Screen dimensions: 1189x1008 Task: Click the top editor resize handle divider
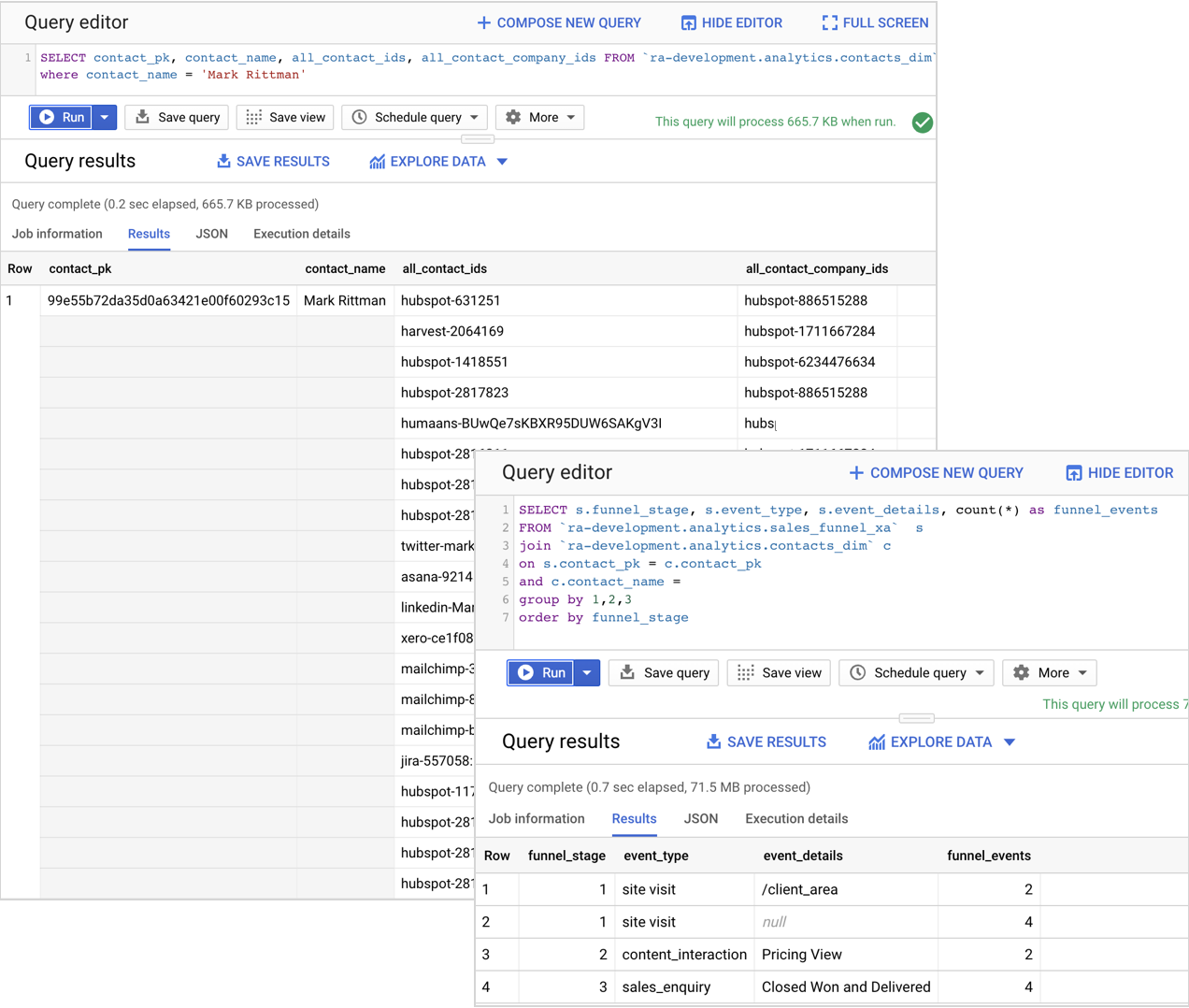pyautogui.click(x=477, y=138)
